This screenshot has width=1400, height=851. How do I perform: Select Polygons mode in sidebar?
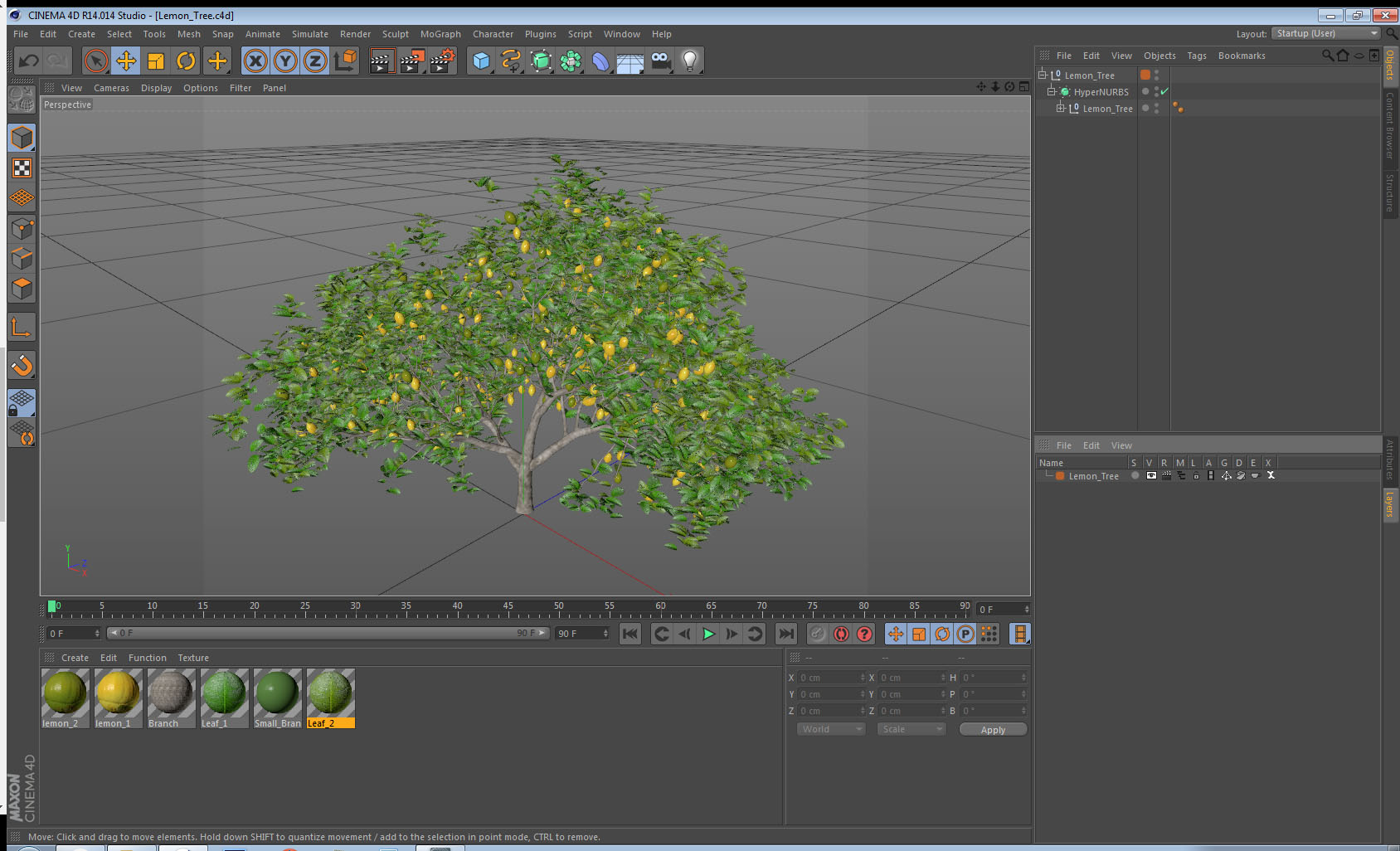[22, 288]
